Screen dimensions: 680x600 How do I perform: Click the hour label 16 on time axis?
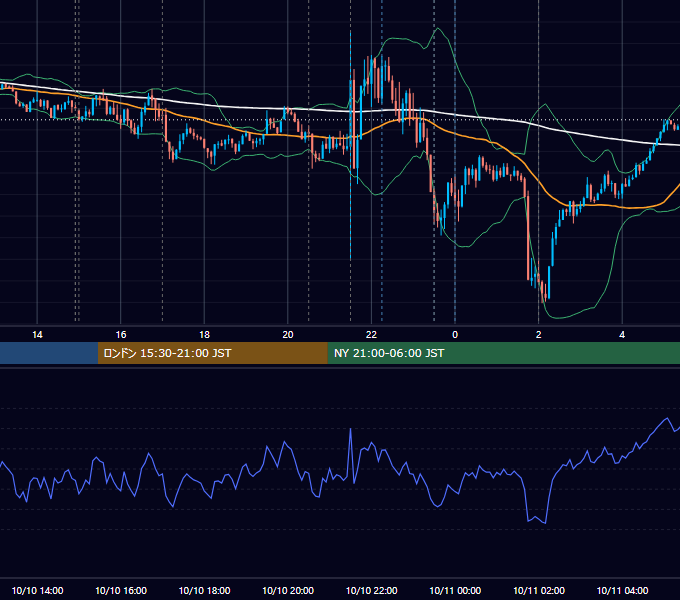pyautogui.click(x=121, y=335)
